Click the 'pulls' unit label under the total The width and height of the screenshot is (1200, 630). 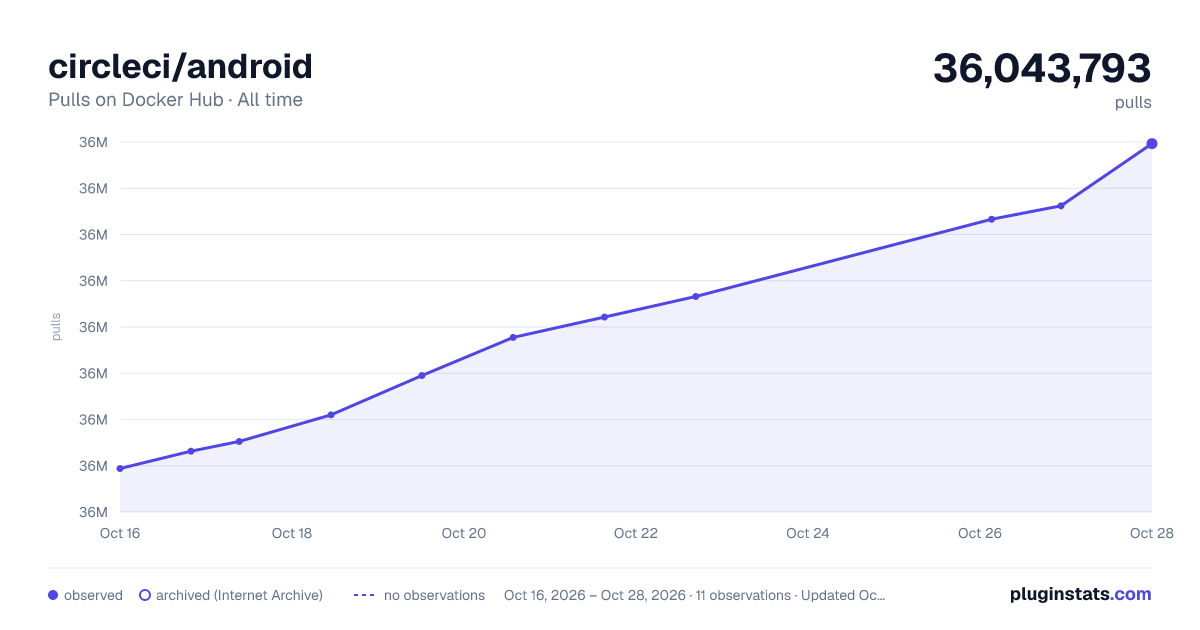tap(1134, 102)
